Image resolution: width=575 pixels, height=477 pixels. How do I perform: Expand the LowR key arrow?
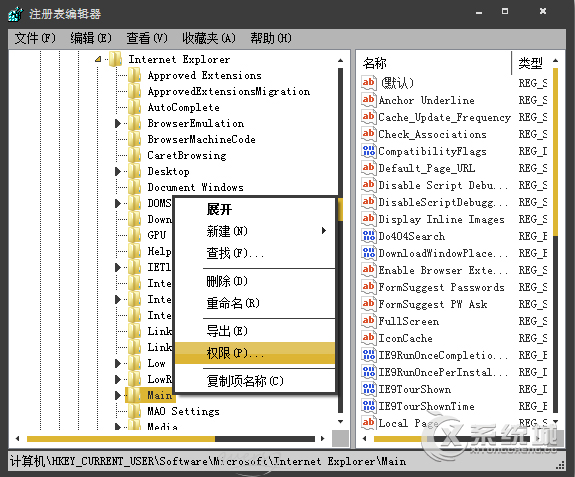click(x=118, y=379)
